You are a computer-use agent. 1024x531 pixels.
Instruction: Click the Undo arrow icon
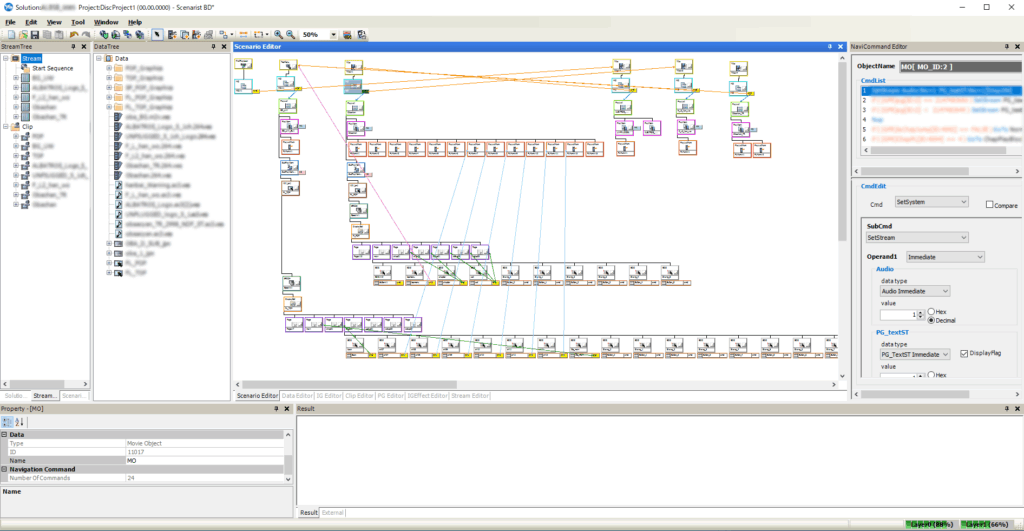74,35
